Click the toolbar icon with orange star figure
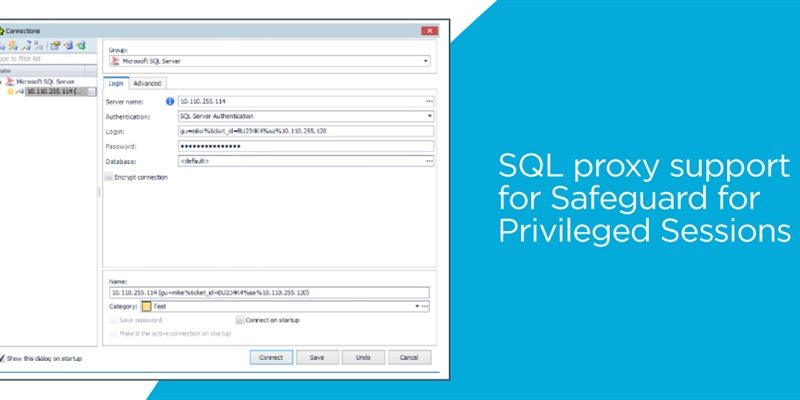This screenshot has width=800, height=400. (x=12, y=46)
